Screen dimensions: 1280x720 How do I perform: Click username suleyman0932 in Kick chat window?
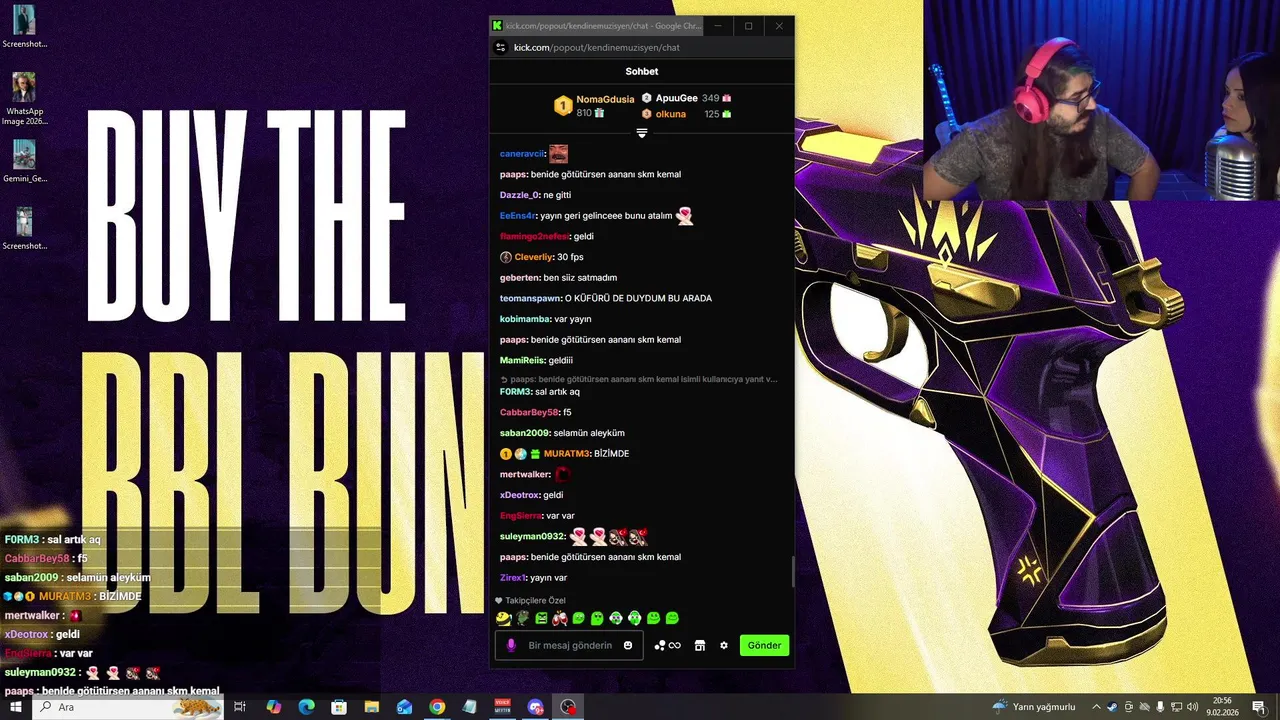[532, 537]
